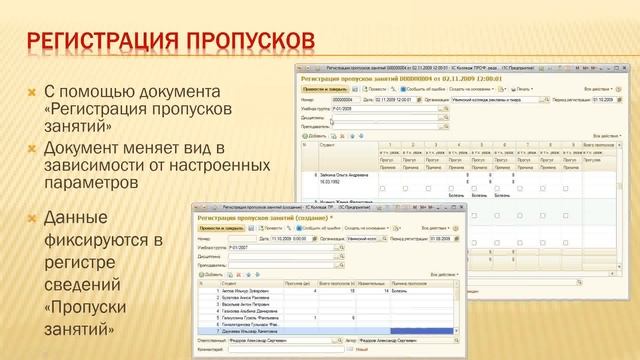The height and width of the screenshot is (360, 640).
Task: Tick lesson 4 checkbox for Зайкина Ольга Андреевна
Action: coord(451,189)
